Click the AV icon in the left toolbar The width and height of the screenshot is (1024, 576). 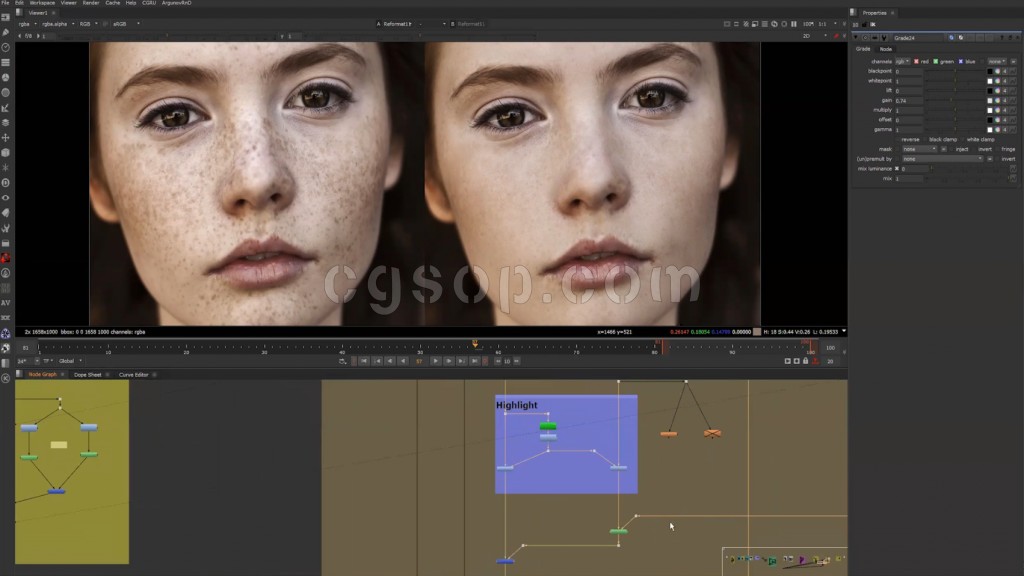click(x=6, y=302)
